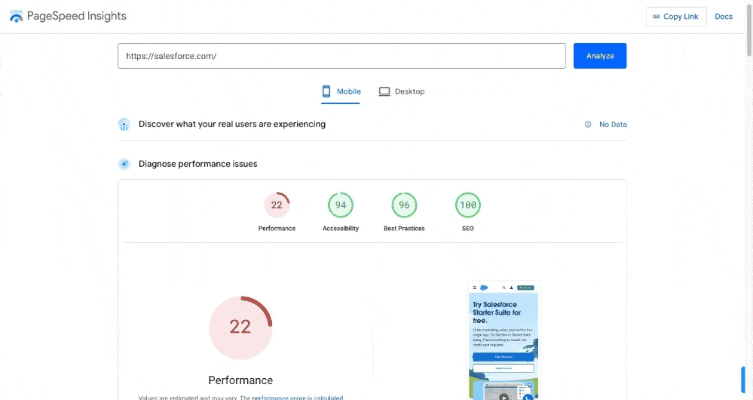The width and height of the screenshot is (753, 400).
Task: Click the No Data label
Action: (613, 124)
